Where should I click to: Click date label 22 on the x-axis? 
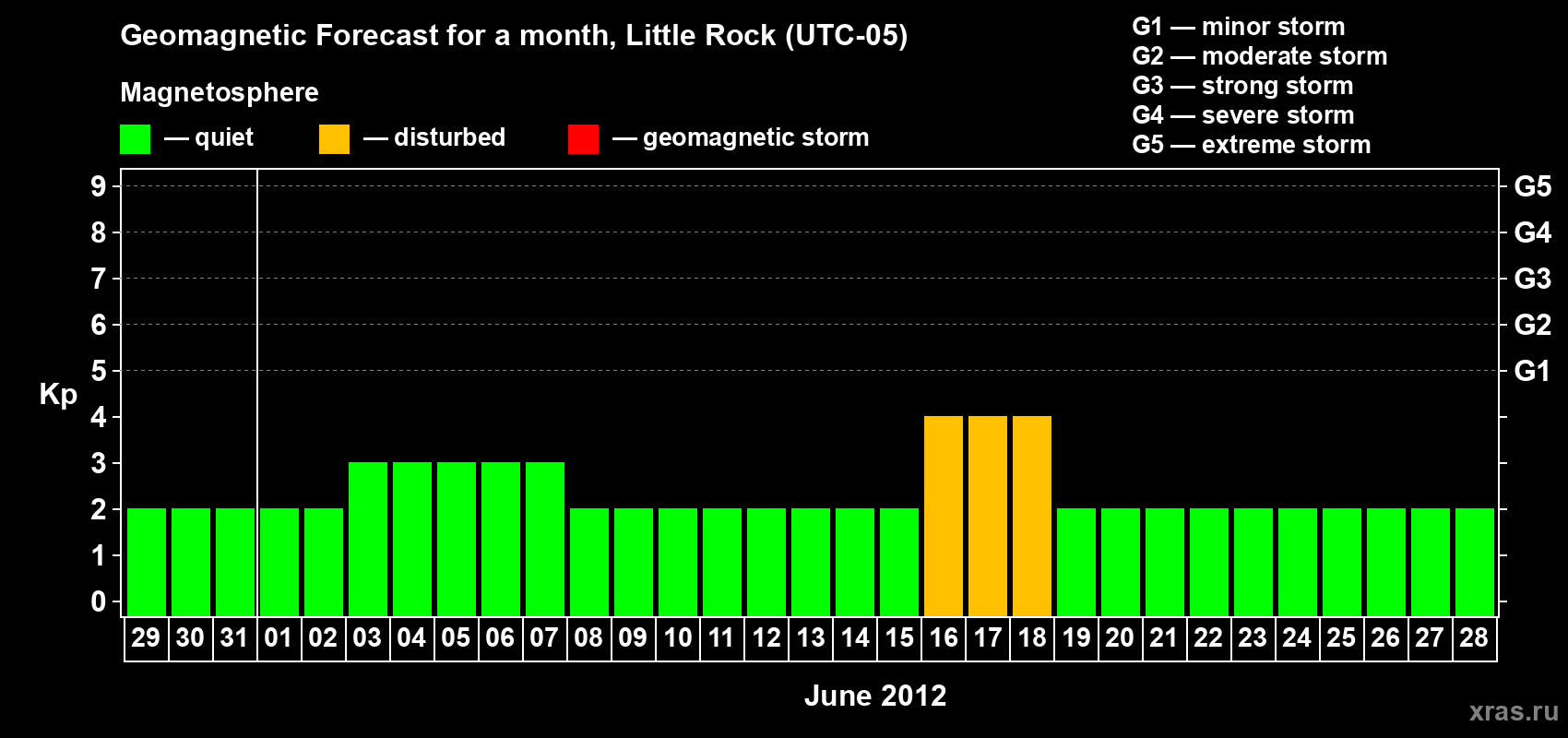(x=1208, y=637)
